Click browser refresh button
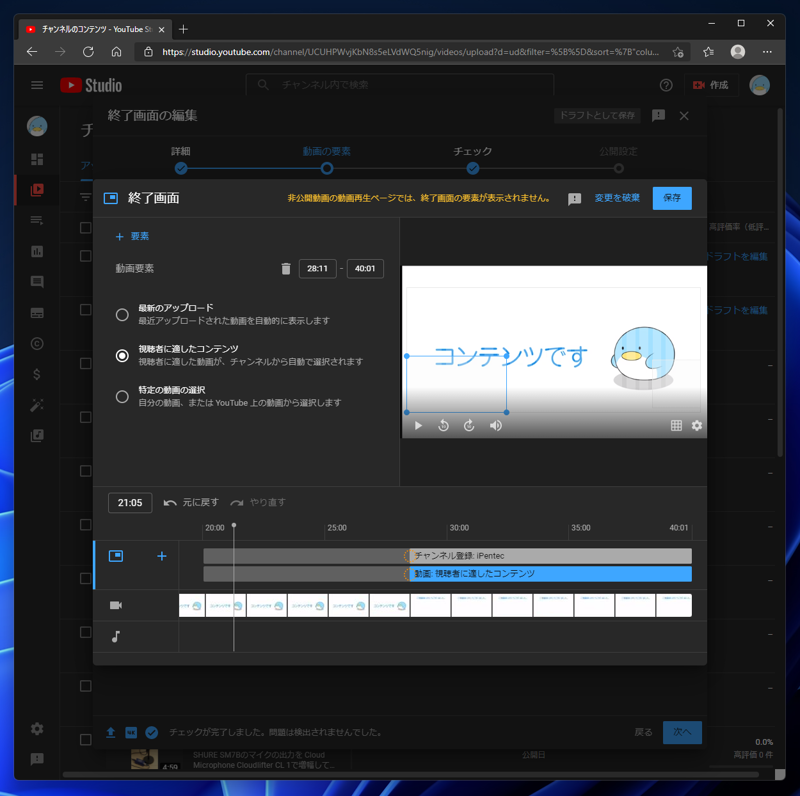This screenshot has width=800, height=796. (88, 52)
